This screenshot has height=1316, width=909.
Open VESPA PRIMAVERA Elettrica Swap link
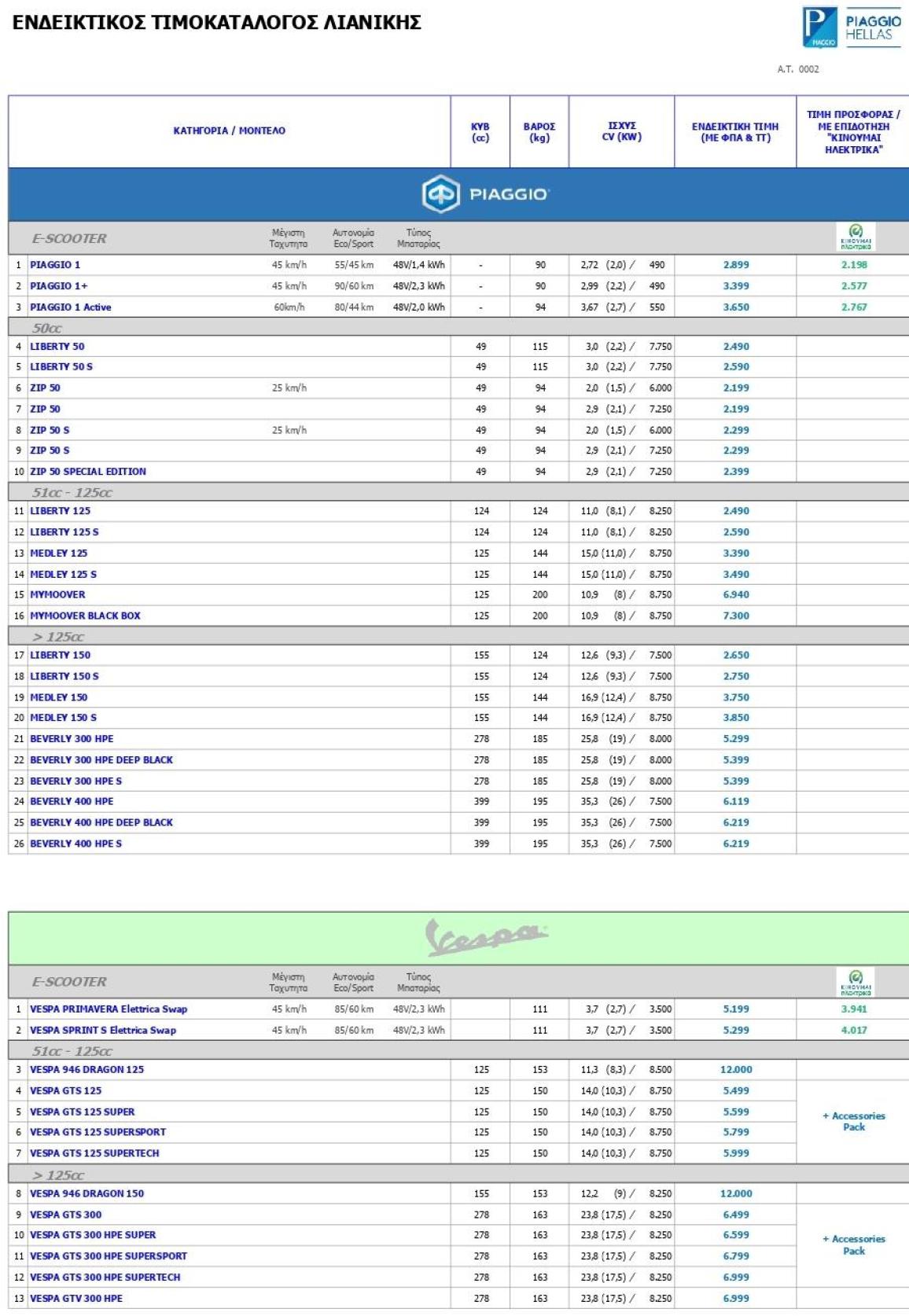pyautogui.click(x=109, y=1009)
